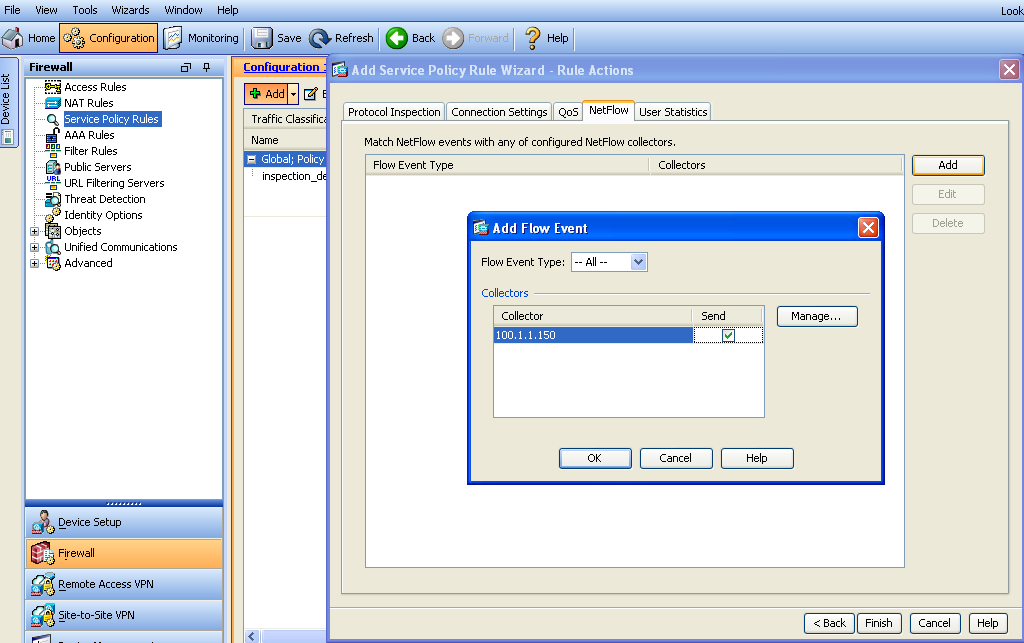1024x643 pixels.
Task: Click the Save disk icon
Action: pyautogui.click(x=262, y=38)
